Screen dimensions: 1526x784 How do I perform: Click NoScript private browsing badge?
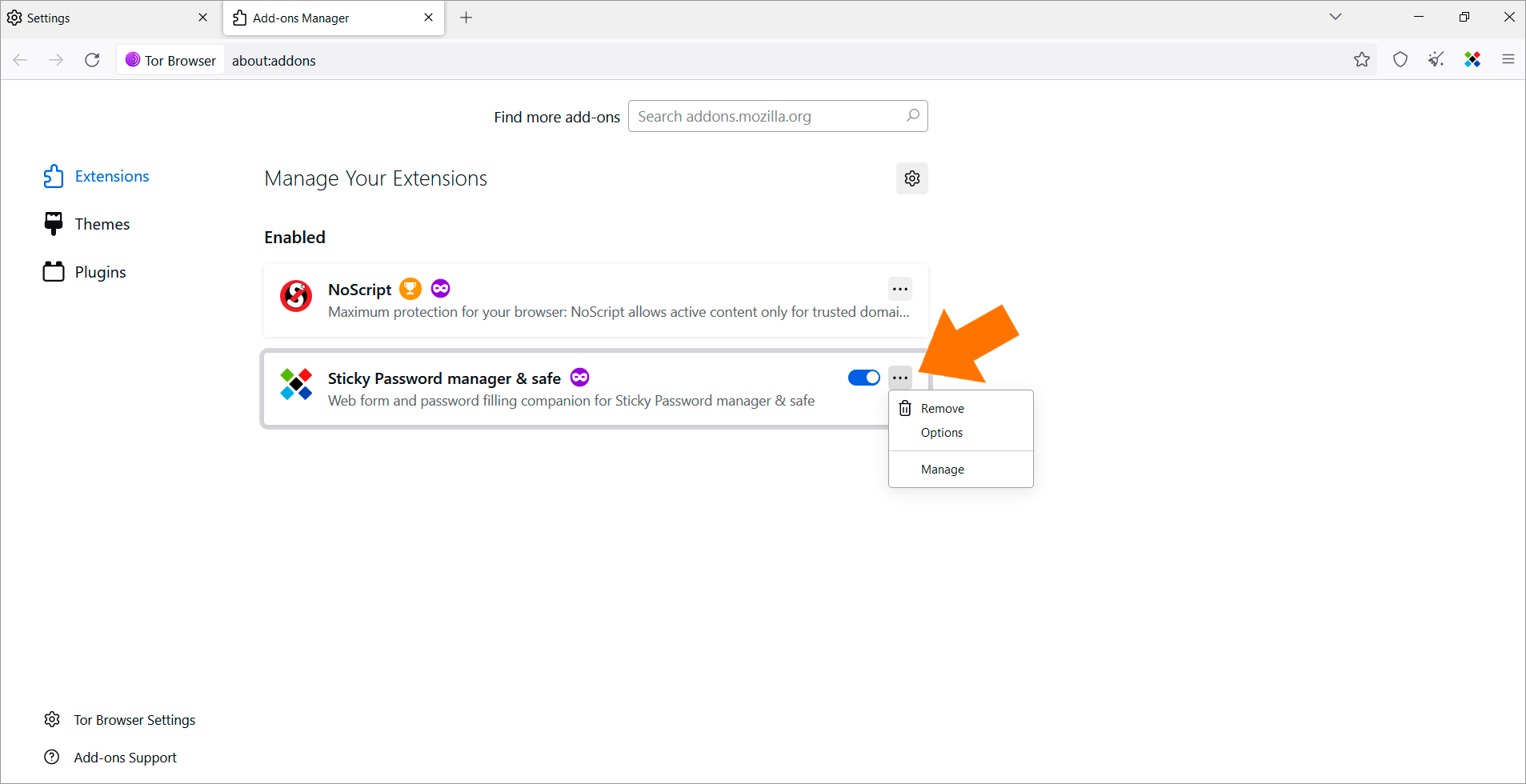pos(440,288)
